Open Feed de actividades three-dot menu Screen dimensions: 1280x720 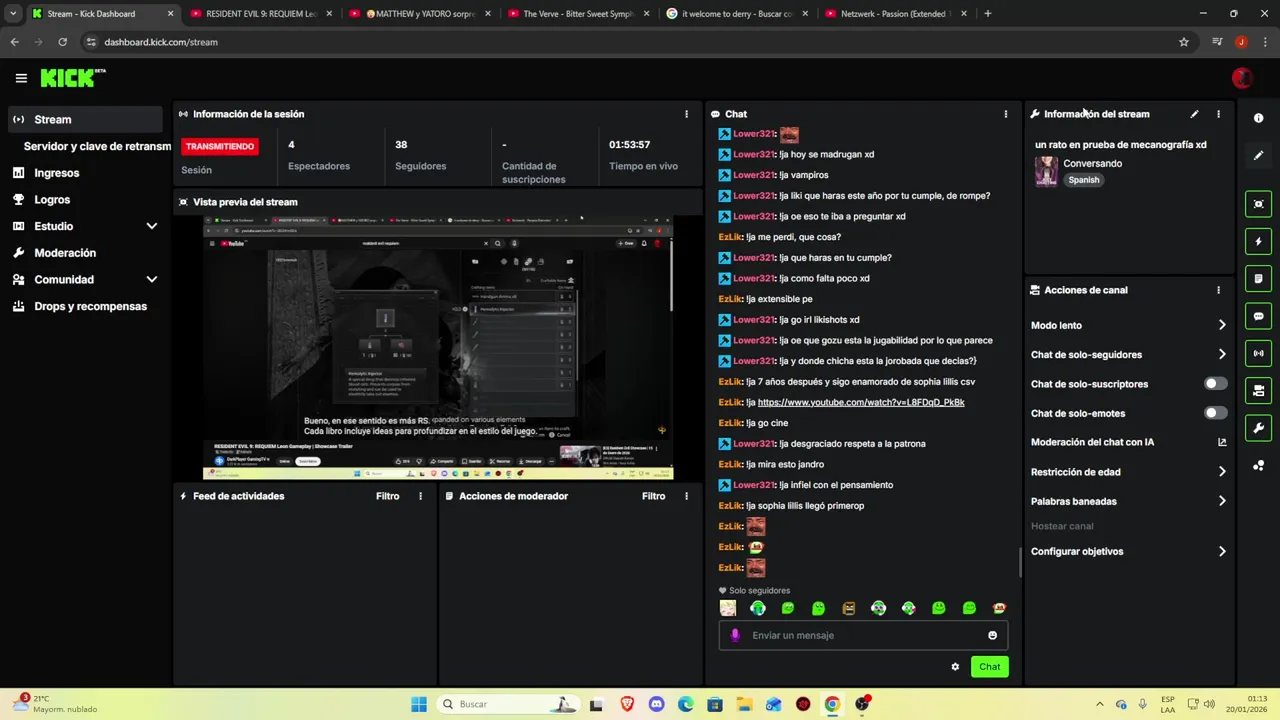(420, 496)
